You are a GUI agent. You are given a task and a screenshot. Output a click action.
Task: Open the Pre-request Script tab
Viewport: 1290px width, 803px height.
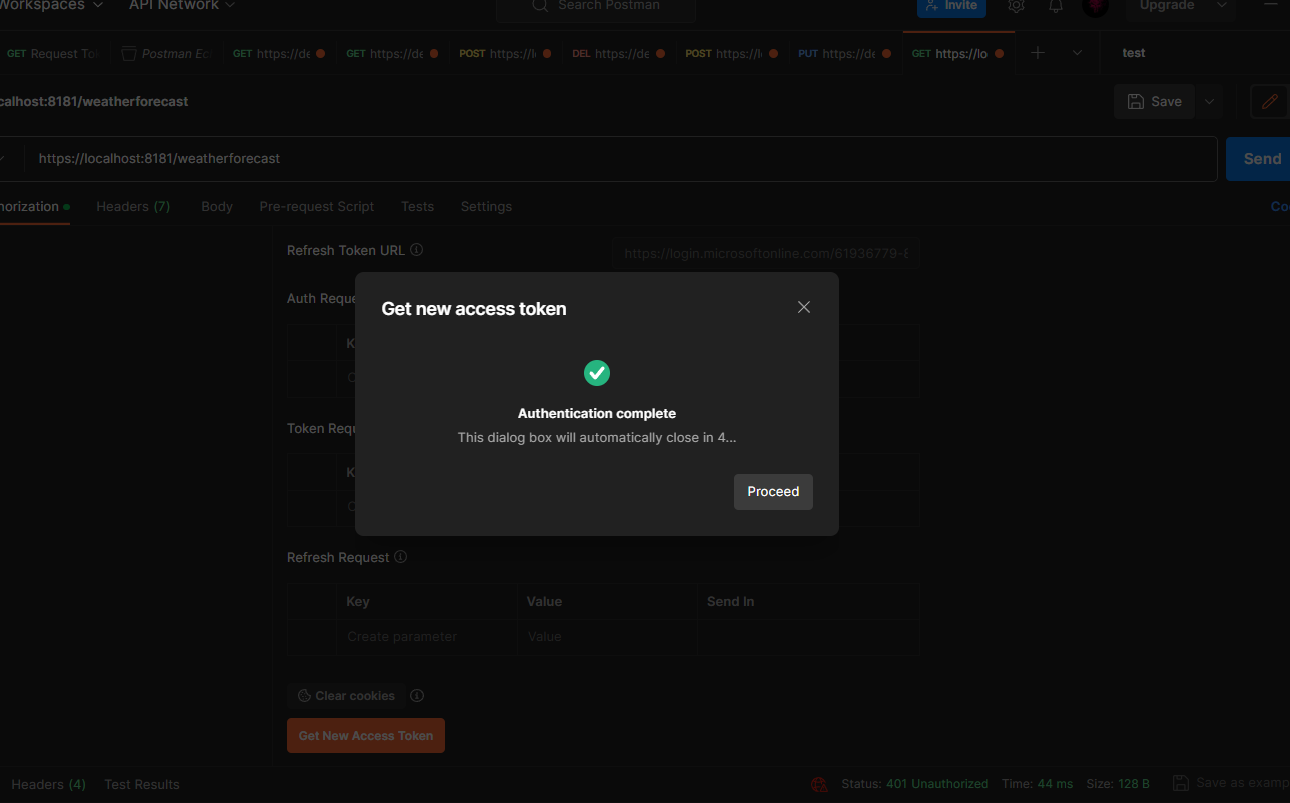(x=316, y=206)
